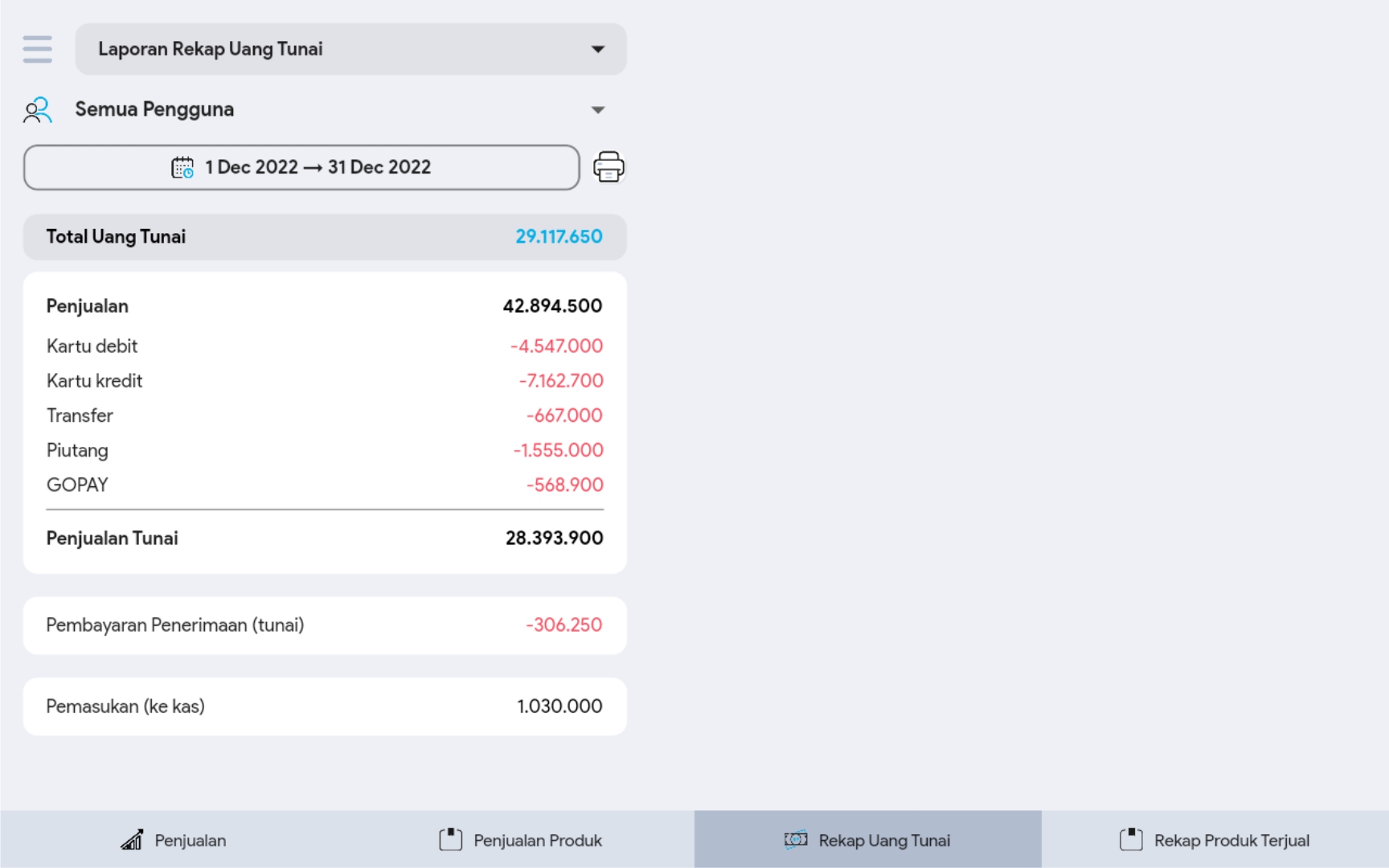Select the Semua Pengguna user filter
Viewport: 1389px width, 868px height.
(154, 109)
